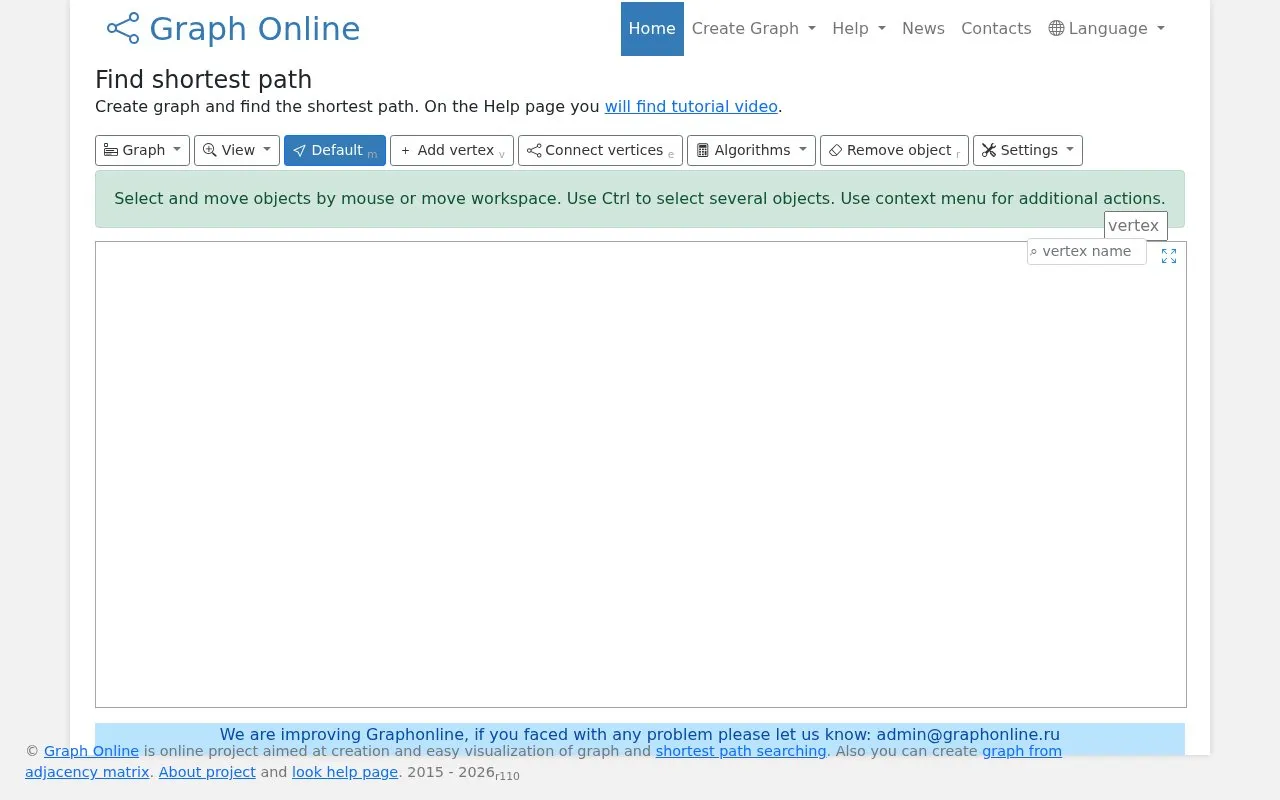Image resolution: width=1280 pixels, height=800 pixels.
Task: Click the 'Find shortest path' heading
Action: (203, 80)
